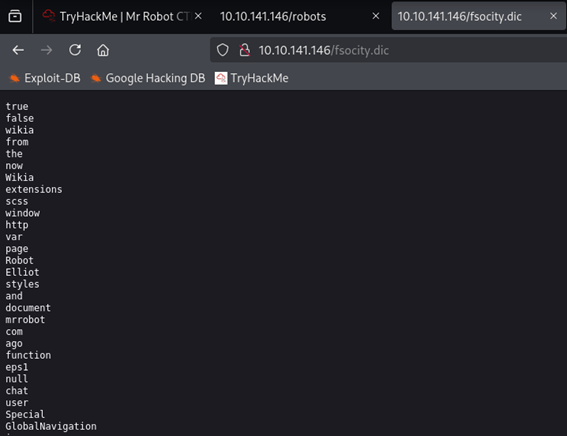
Task: Close the TryHackMe Mr Robot tab
Action: (x=198, y=16)
